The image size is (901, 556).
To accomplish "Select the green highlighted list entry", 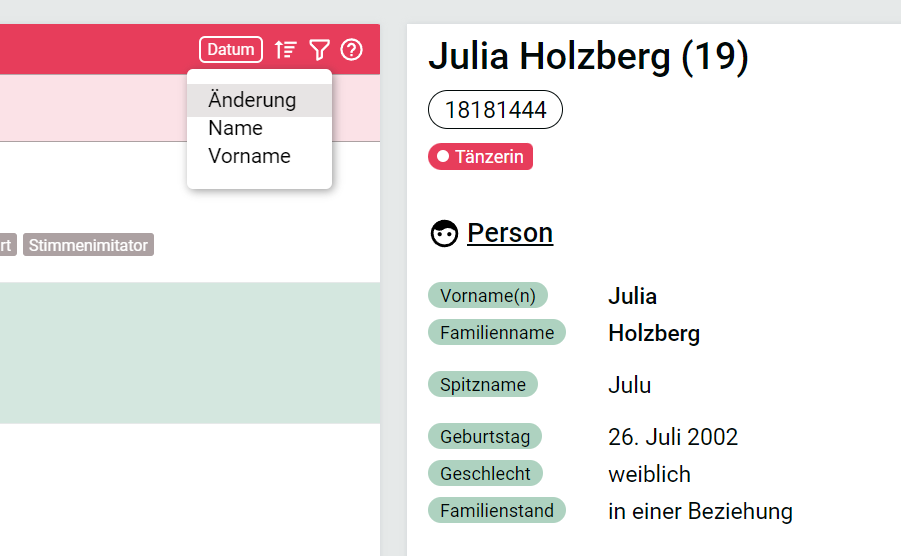I will pyautogui.click(x=190, y=353).
